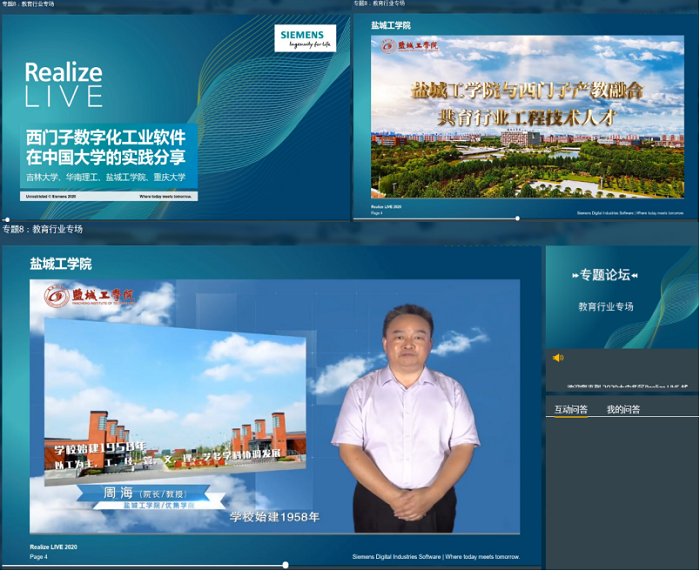Click the golden '共育行业工程技术人才' text on the campus slide
Screen dimensions: 700x571
coord(527,118)
